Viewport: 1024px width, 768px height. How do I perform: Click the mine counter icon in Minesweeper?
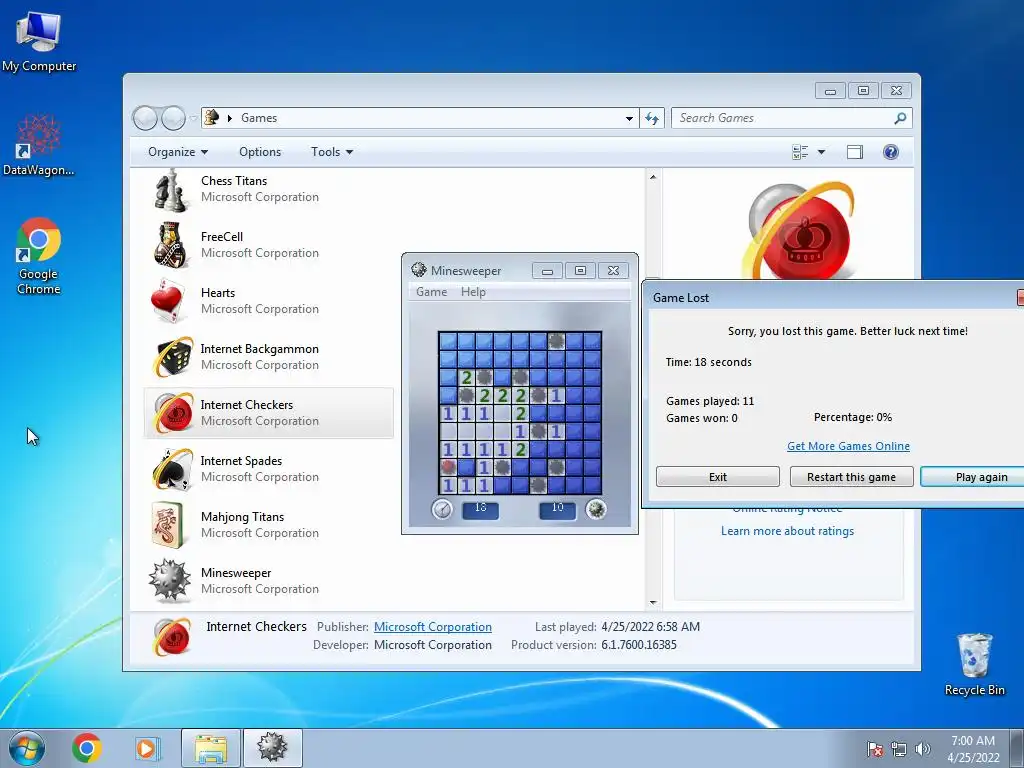click(596, 509)
